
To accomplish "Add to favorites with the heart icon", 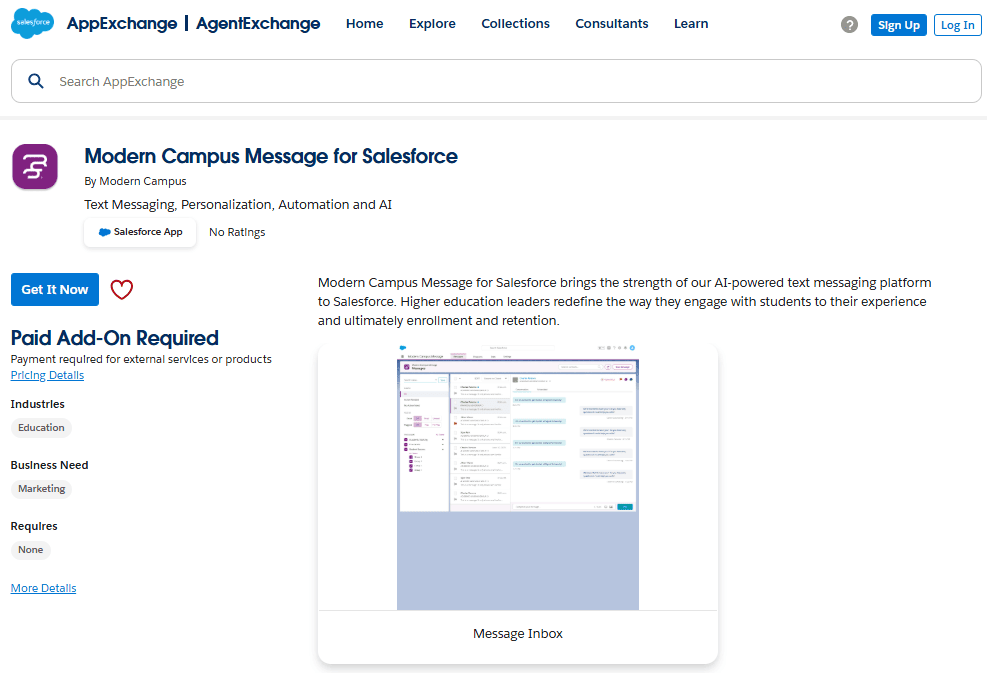I will pos(121,290).
